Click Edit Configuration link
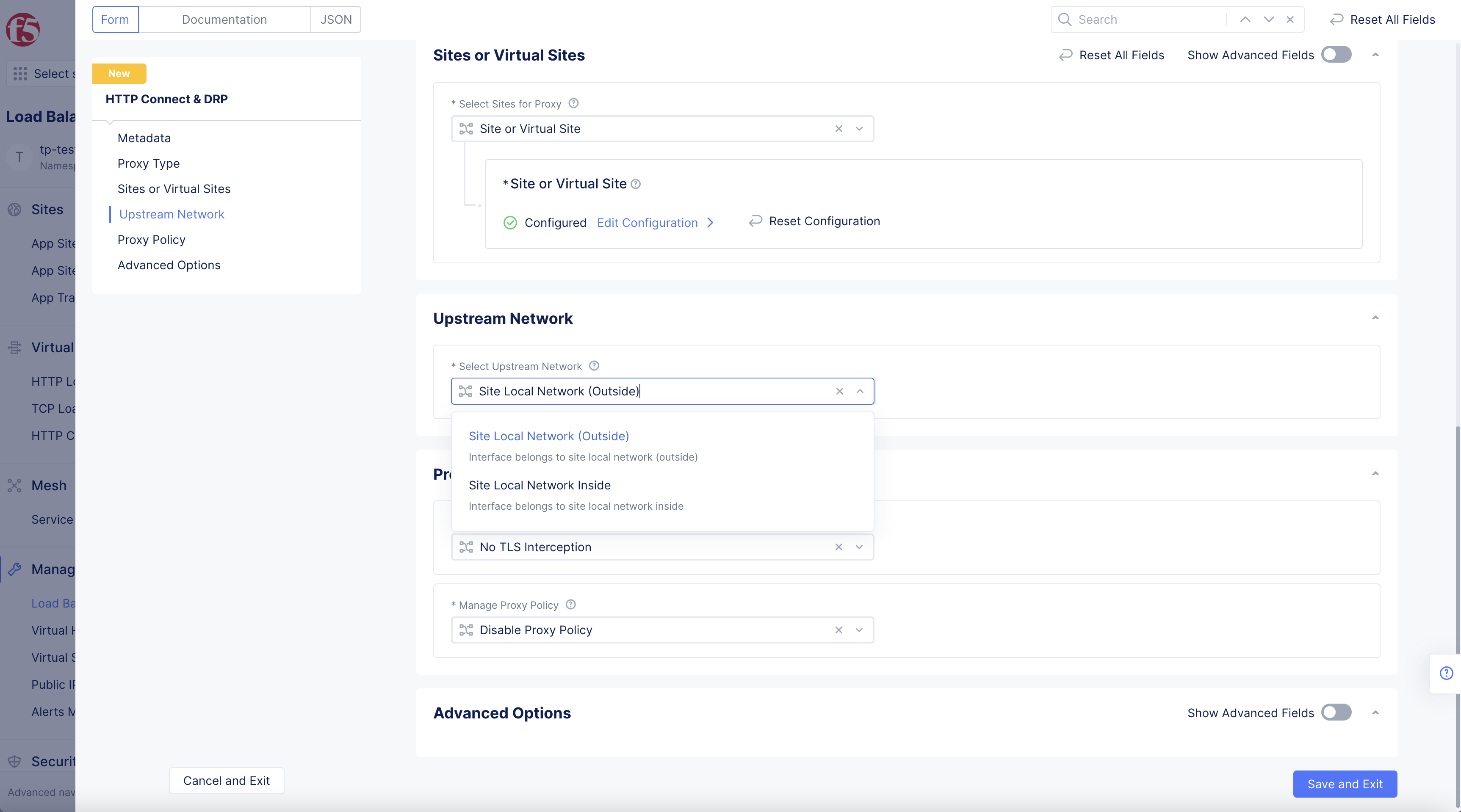Image resolution: width=1461 pixels, height=812 pixels. (x=647, y=222)
